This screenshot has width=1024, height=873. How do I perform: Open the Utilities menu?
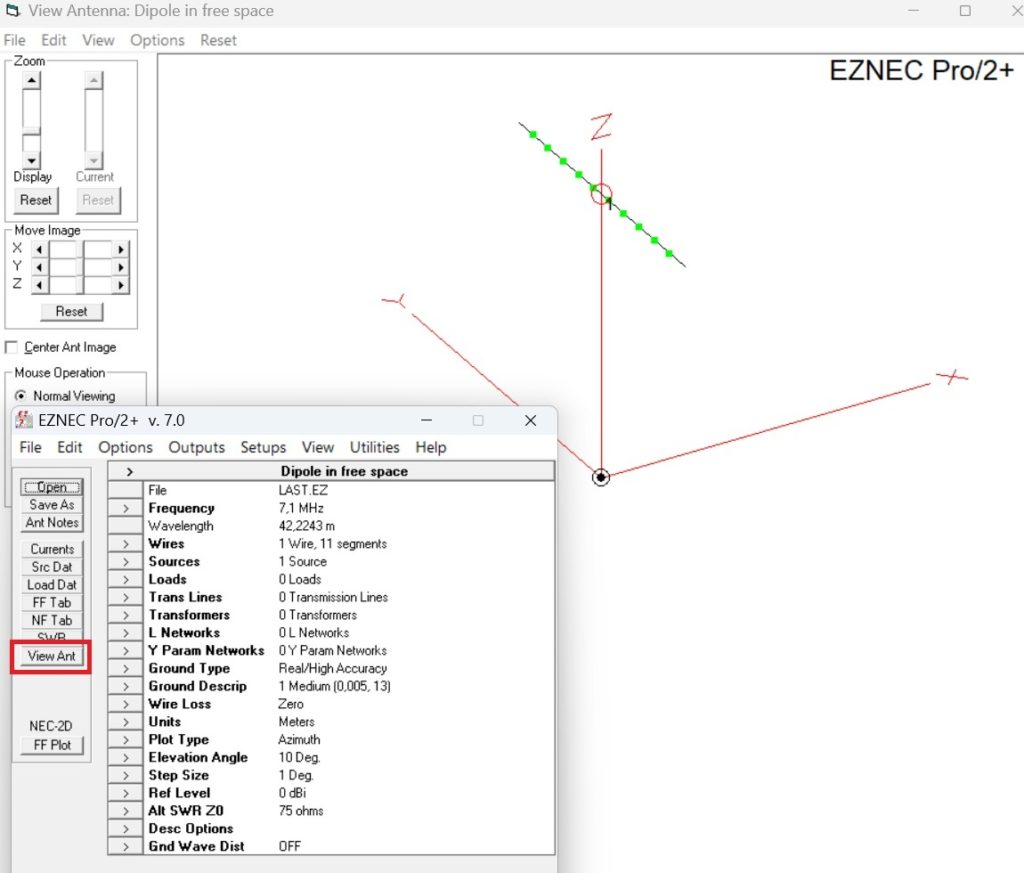coord(374,447)
